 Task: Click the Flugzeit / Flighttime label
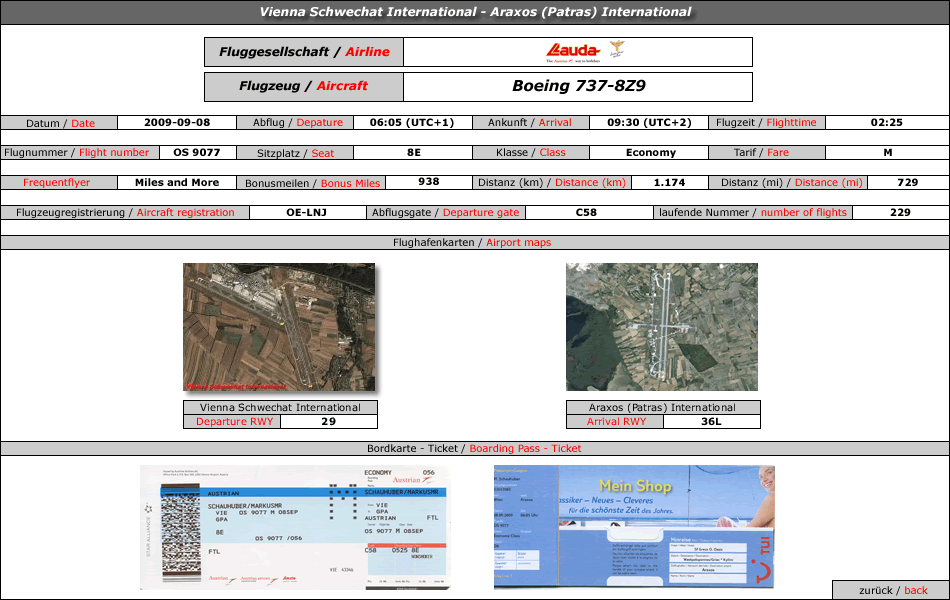coord(766,122)
